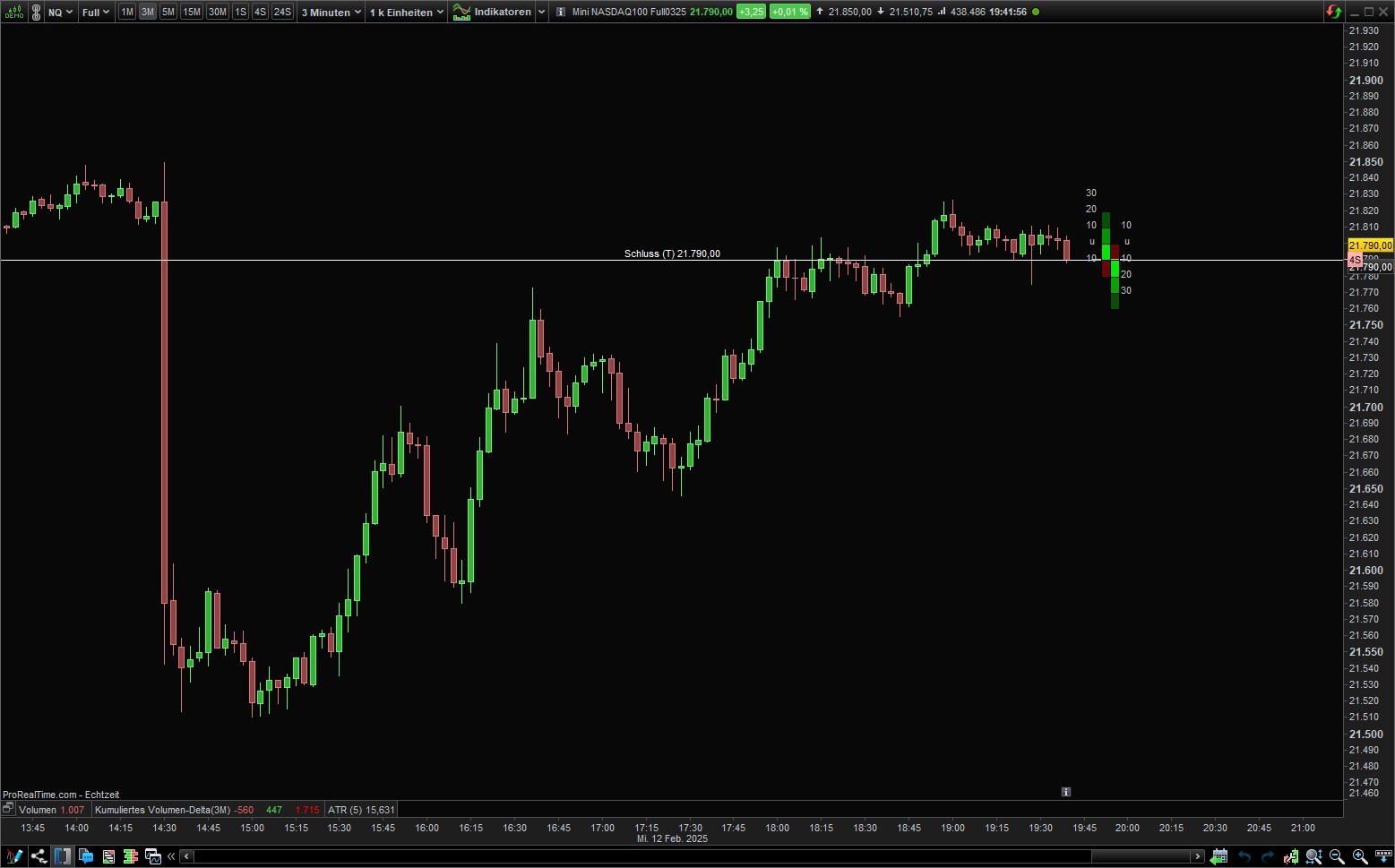Expand the 3 Minuten interval dropdown
The height and width of the screenshot is (868, 1395).
tap(331, 12)
